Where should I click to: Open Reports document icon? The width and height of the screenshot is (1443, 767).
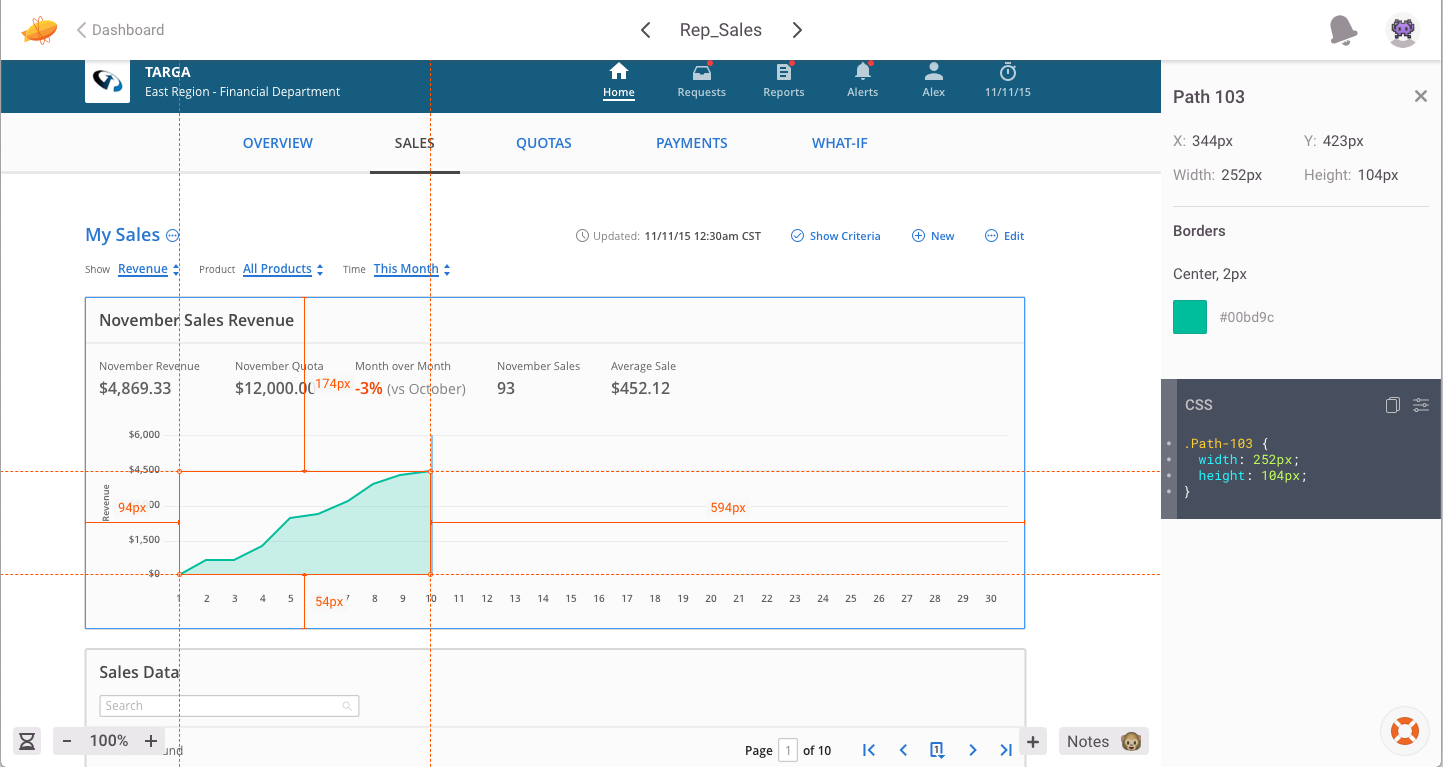(784, 72)
